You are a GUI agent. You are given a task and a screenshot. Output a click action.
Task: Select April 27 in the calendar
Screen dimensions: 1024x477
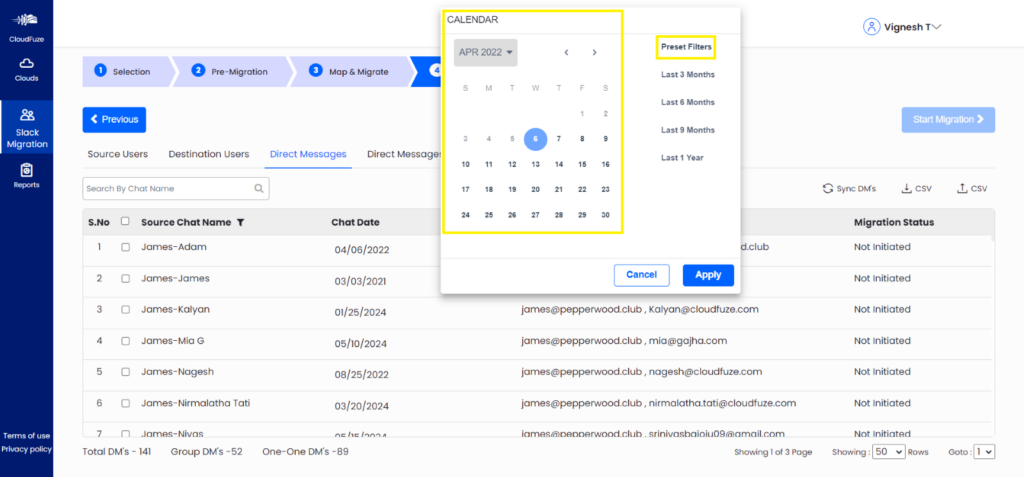coord(536,215)
